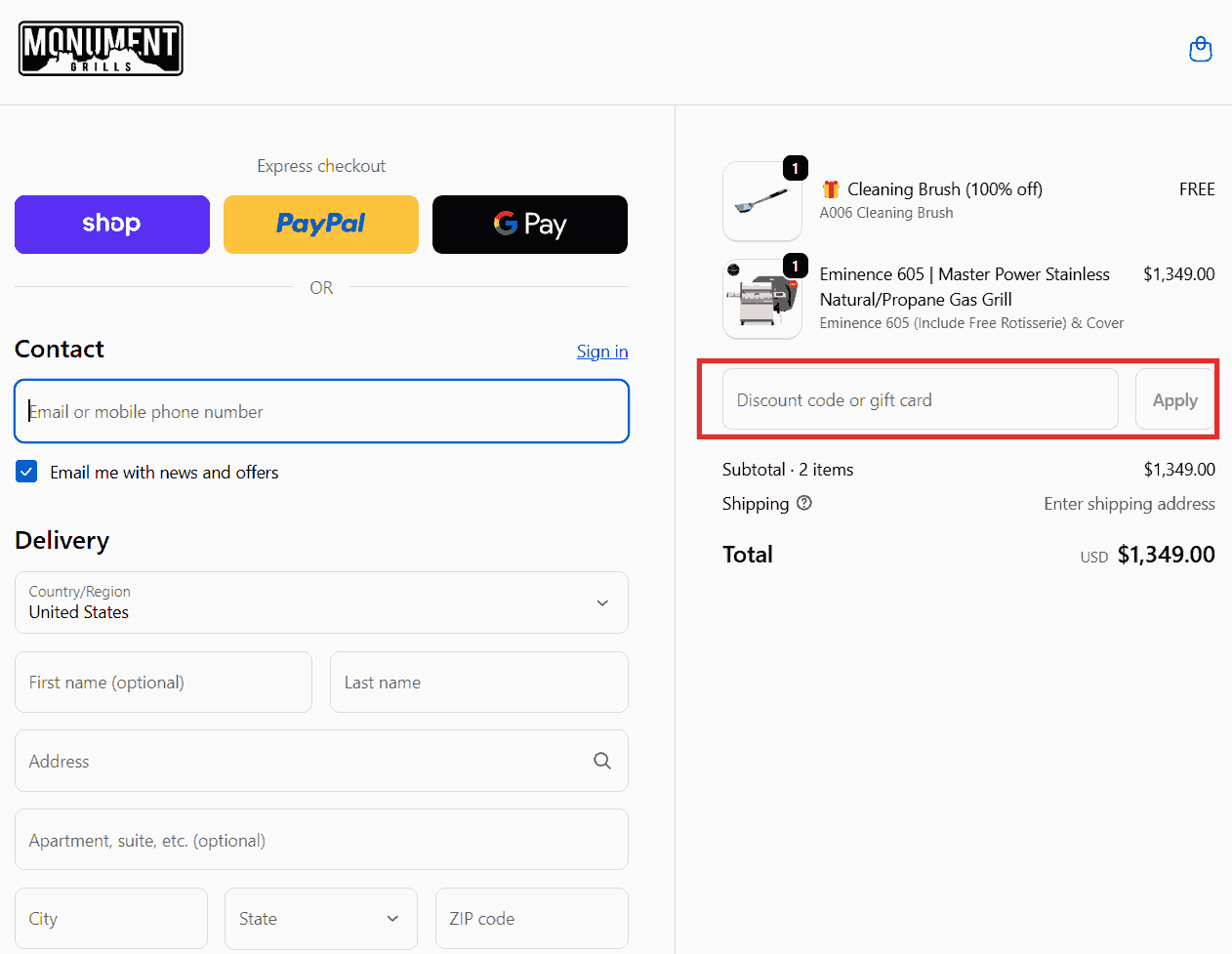
Task: Click the Email or mobile phone number field
Action: pos(321,411)
